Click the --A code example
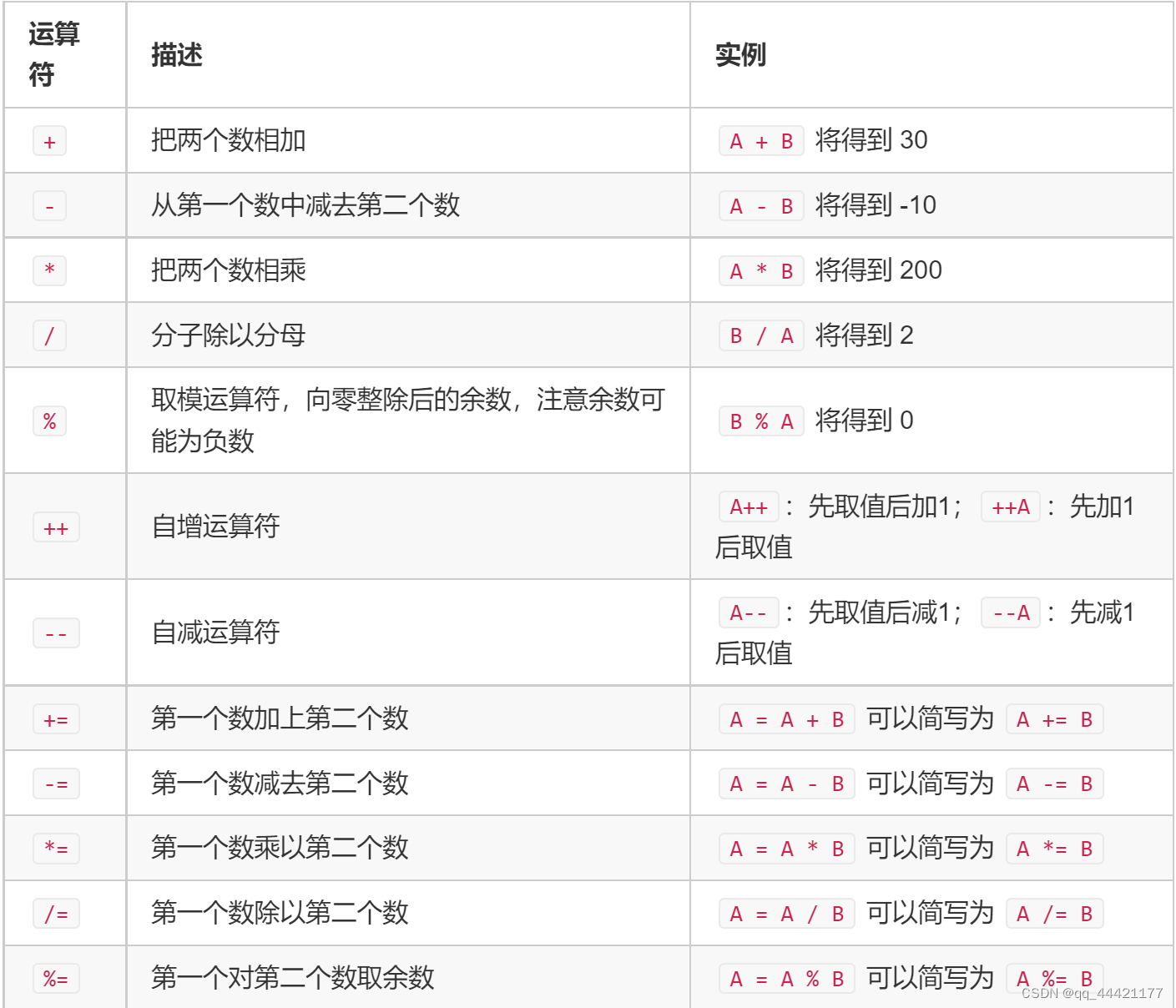The image size is (1176, 1008). [x=1010, y=612]
